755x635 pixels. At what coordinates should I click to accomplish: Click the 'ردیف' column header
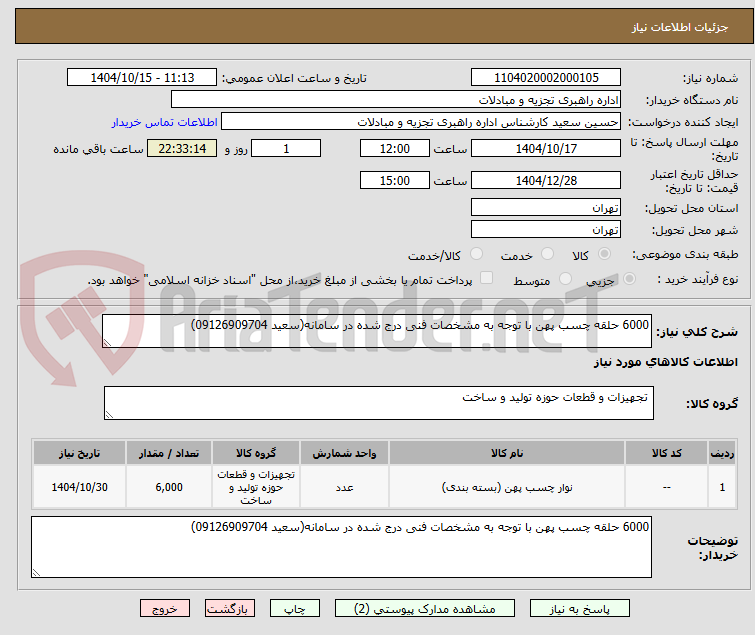point(722,453)
